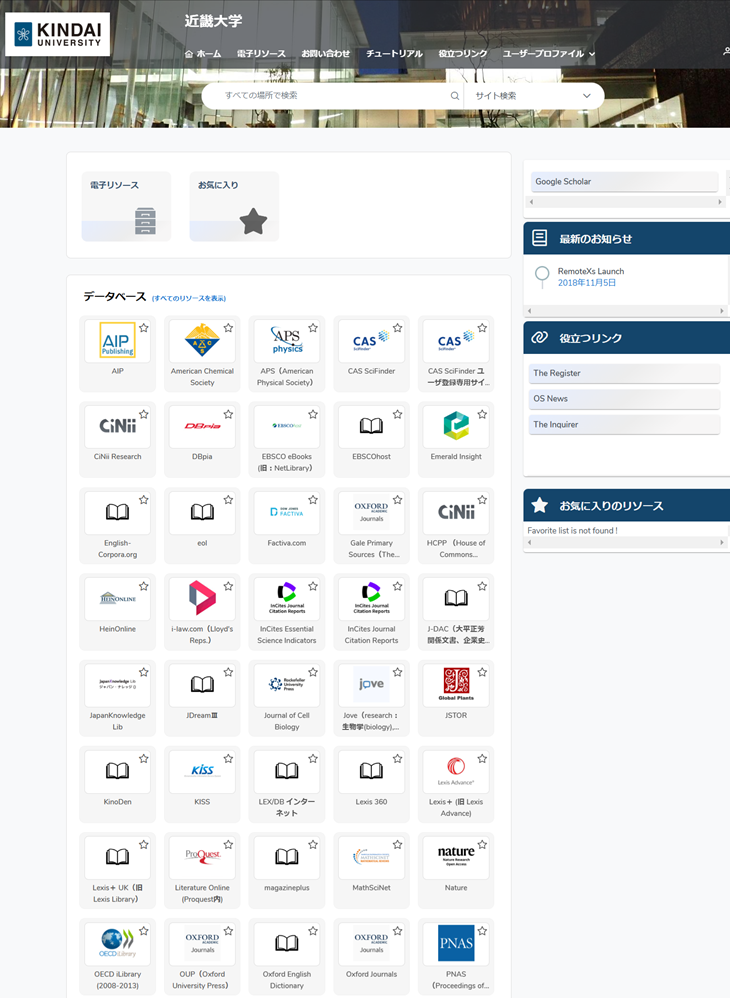The height and width of the screenshot is (998, 730).
Task: Open the KinoDen book icon
Action: (x=118, y=771)
